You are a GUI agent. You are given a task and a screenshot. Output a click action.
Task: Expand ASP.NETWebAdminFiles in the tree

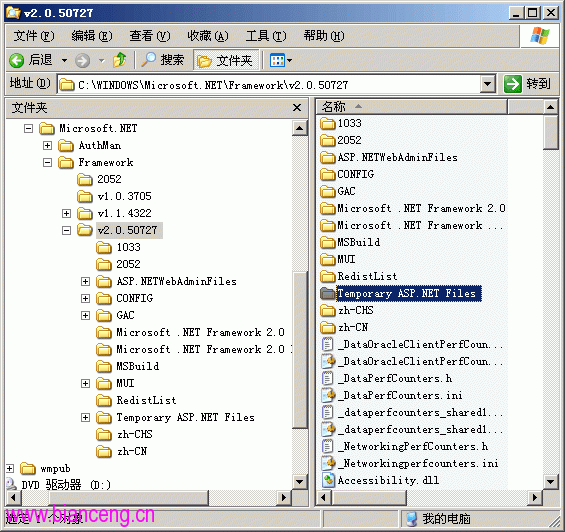pyautogui.click(x=85, y=281)
